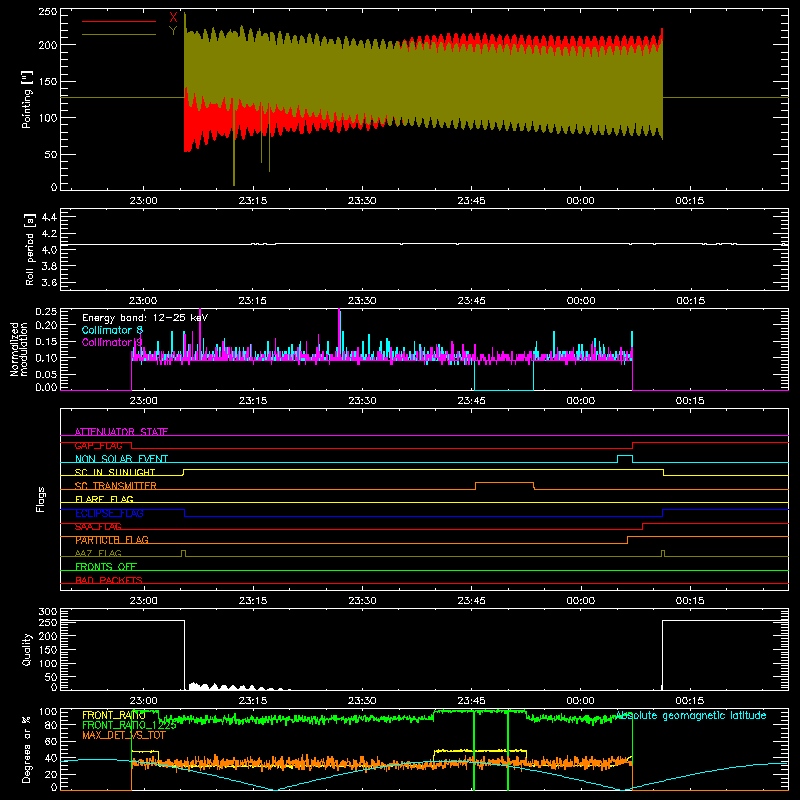Screen dimensions: 800x800
Task: Select the red X legend line sample
Action: [x=119, y=21]
